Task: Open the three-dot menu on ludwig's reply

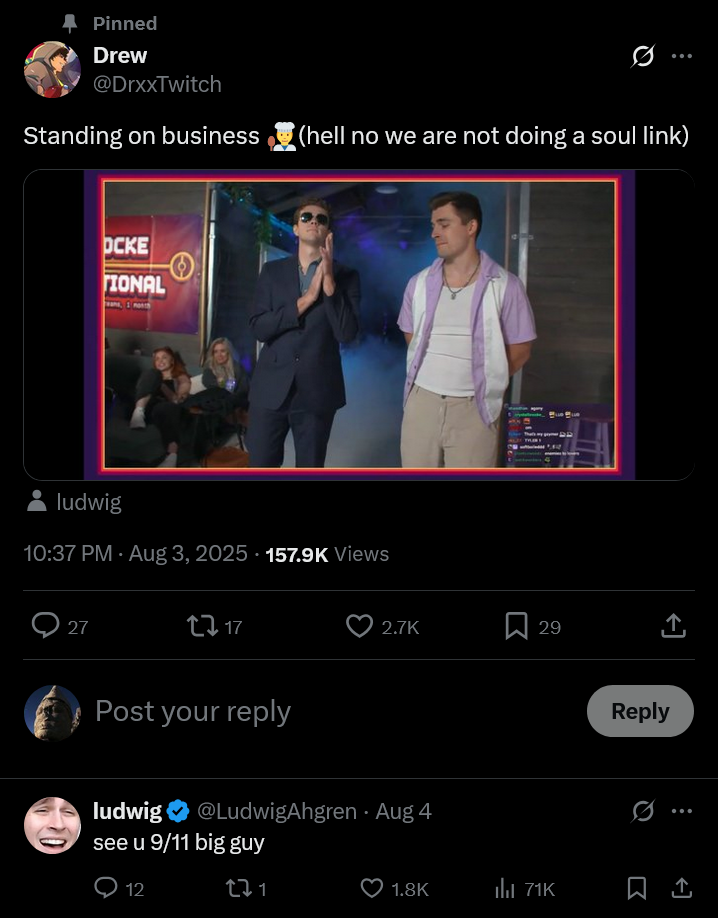Action: click(682, 810)
